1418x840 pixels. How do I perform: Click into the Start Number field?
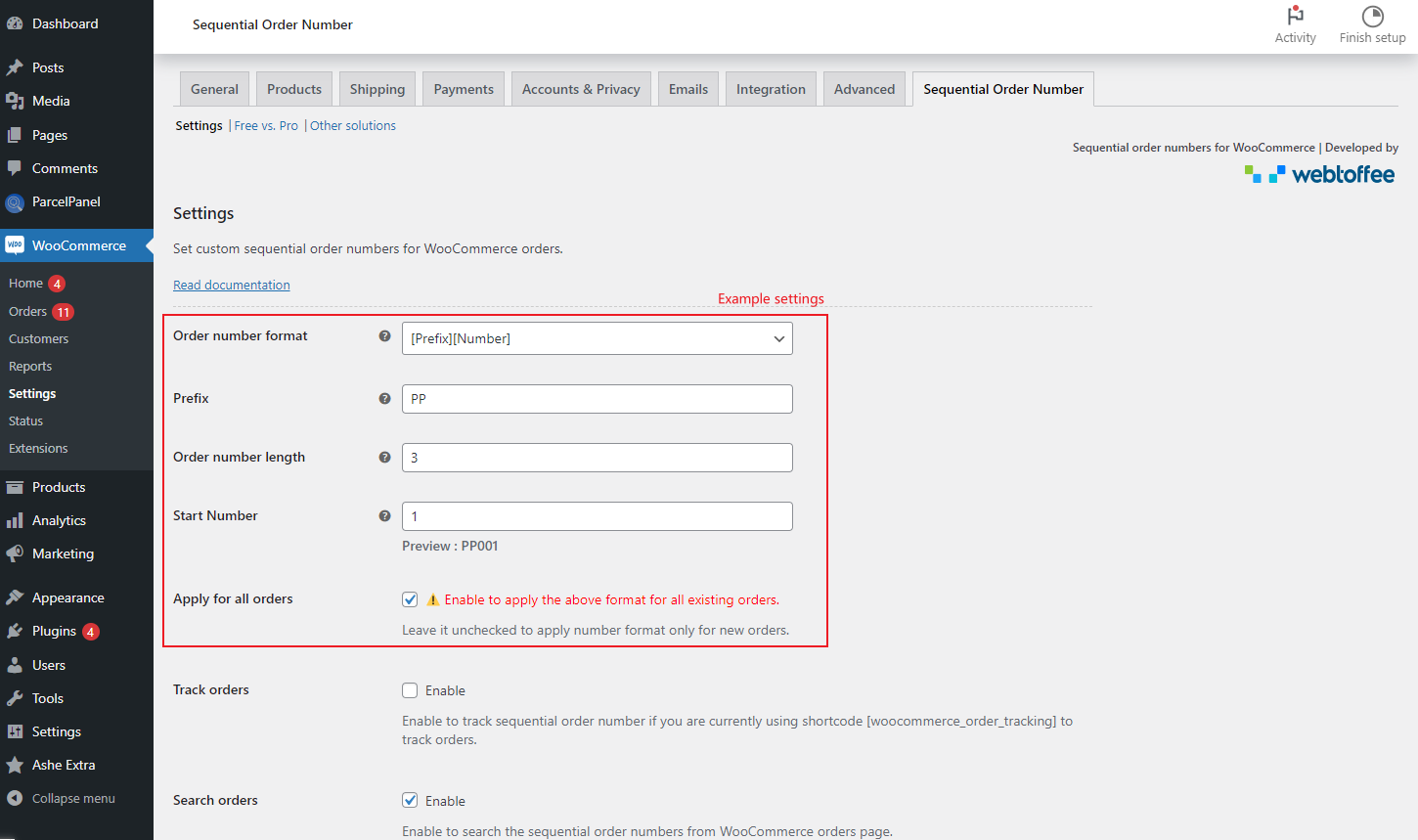click(x=598, y=516)
